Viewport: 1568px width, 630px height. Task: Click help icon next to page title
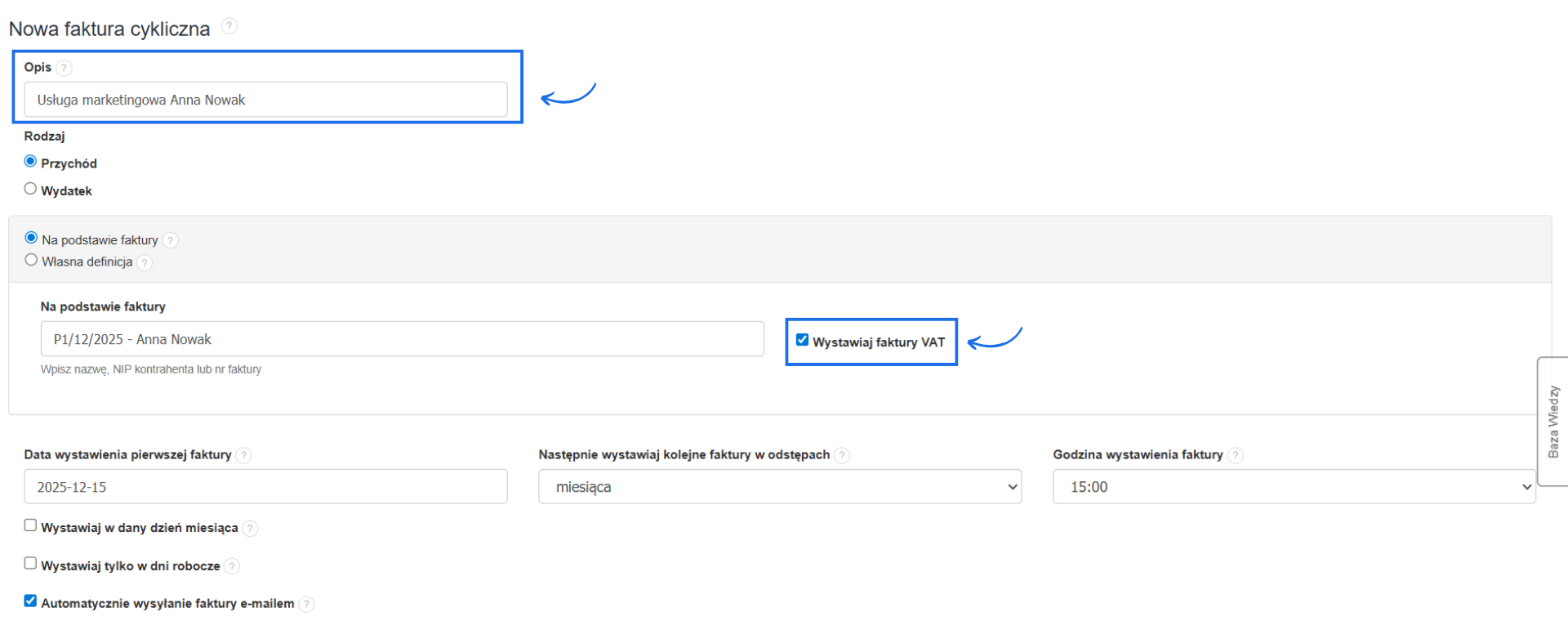pos(229,26)
